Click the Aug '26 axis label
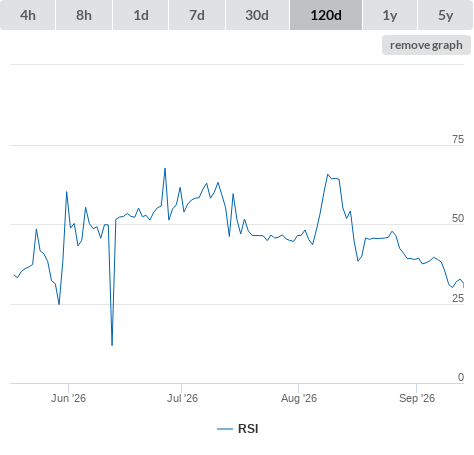The width and height of the screenshot is (474, 455). (299, 398)
